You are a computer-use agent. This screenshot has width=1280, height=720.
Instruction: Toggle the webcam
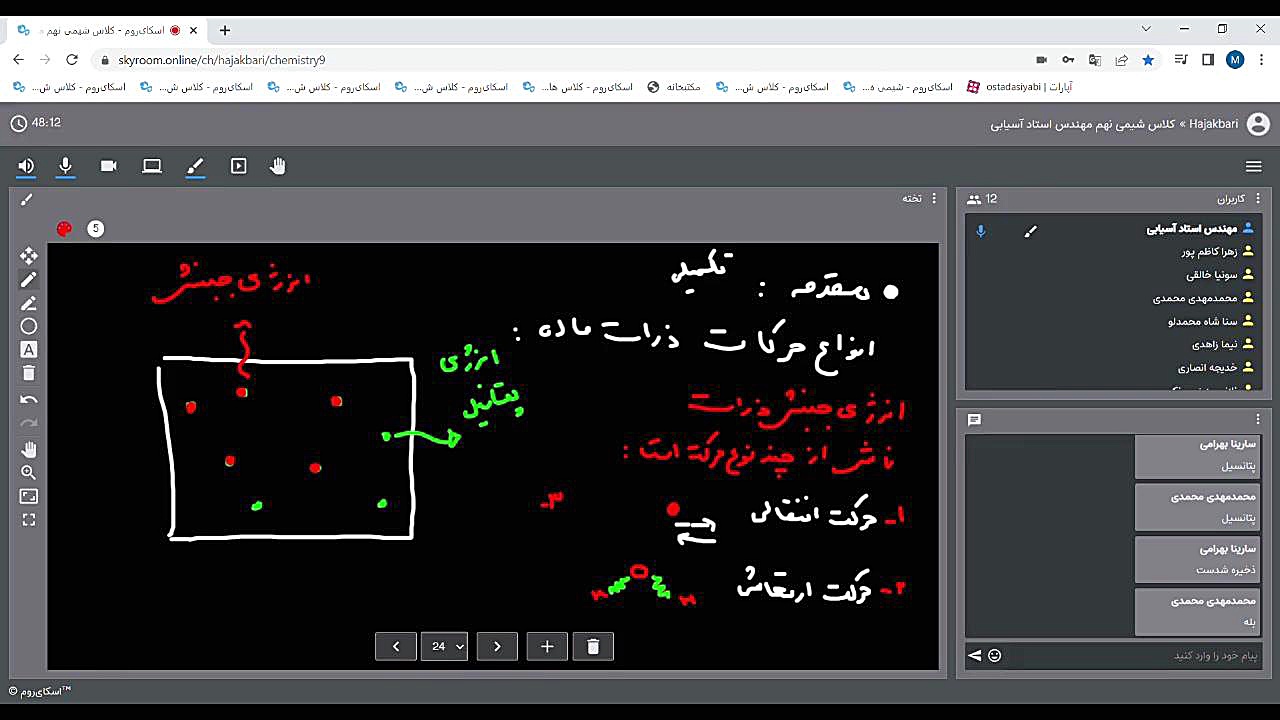(x=109, y=166)
